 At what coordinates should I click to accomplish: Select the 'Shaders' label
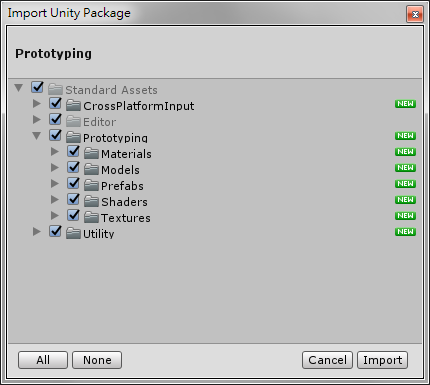pos(124,202)
